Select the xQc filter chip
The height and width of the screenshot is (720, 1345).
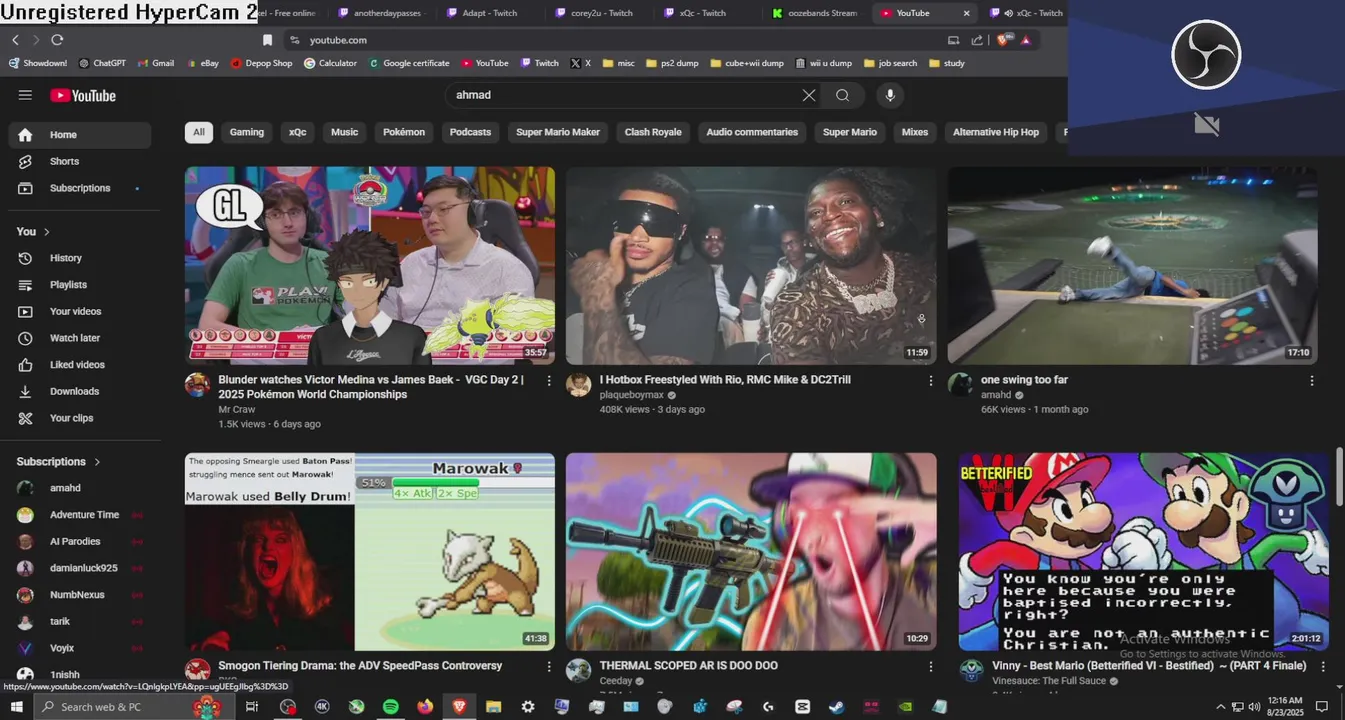pyautogui.click(x=298, y=132)
